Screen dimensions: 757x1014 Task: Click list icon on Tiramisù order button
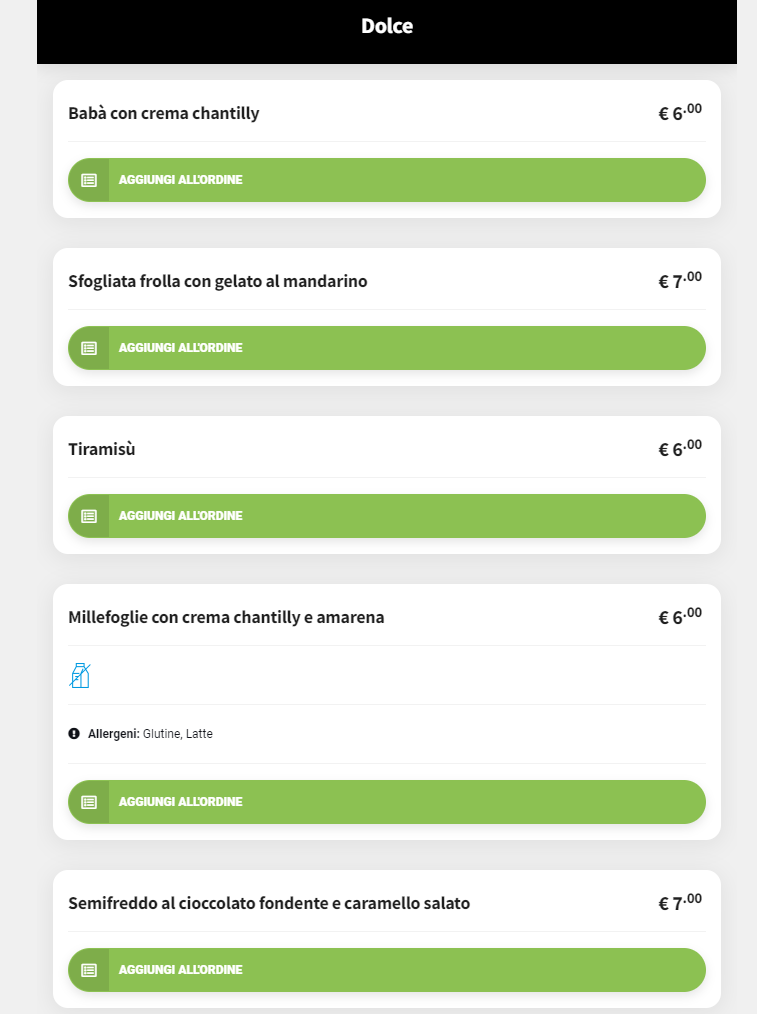click(89, 516)
